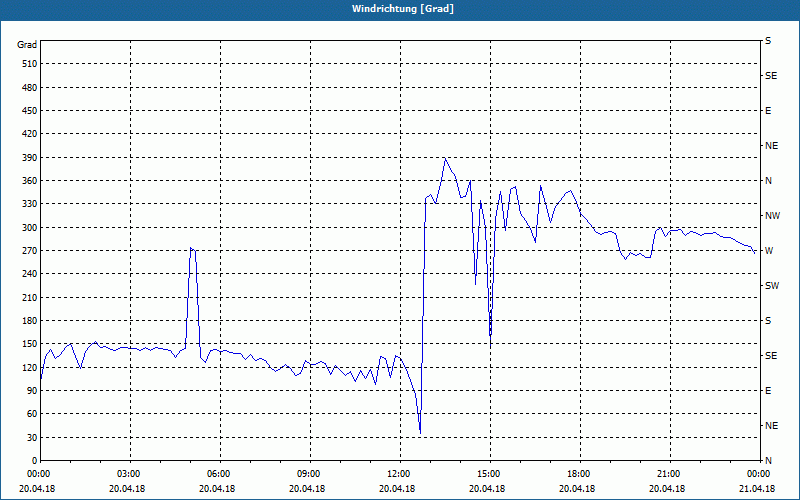Viewport: 800px width, 500px height.
Task: Click the 03:00 time label
Action: [x=128, y=474]
